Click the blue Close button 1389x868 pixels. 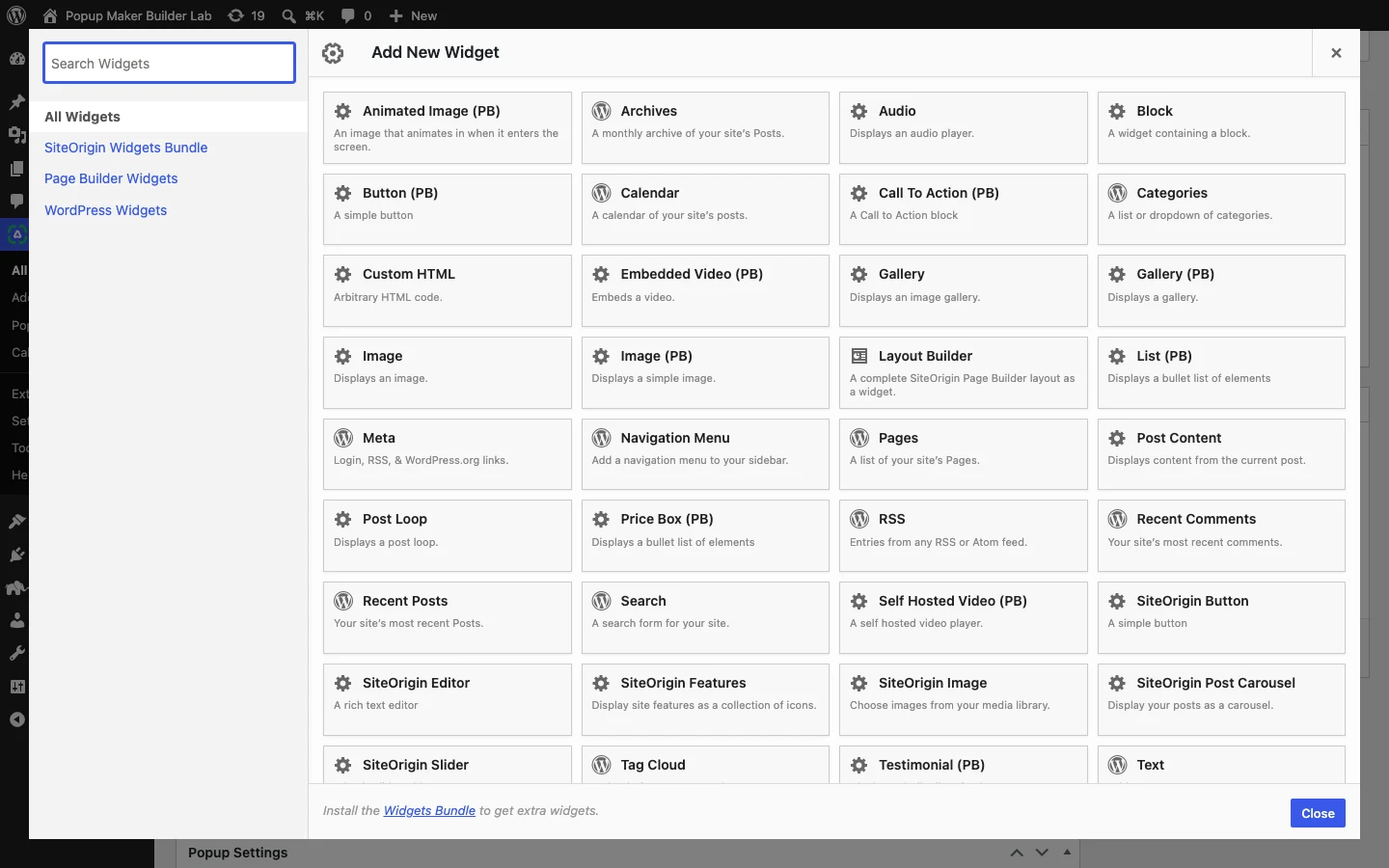[x=1318, y=813]
